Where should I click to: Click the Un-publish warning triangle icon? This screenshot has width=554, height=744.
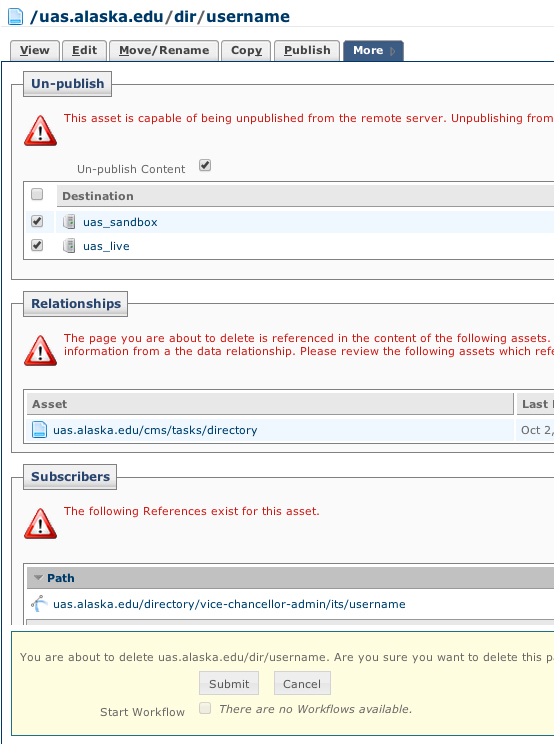(x=40, y=130)
